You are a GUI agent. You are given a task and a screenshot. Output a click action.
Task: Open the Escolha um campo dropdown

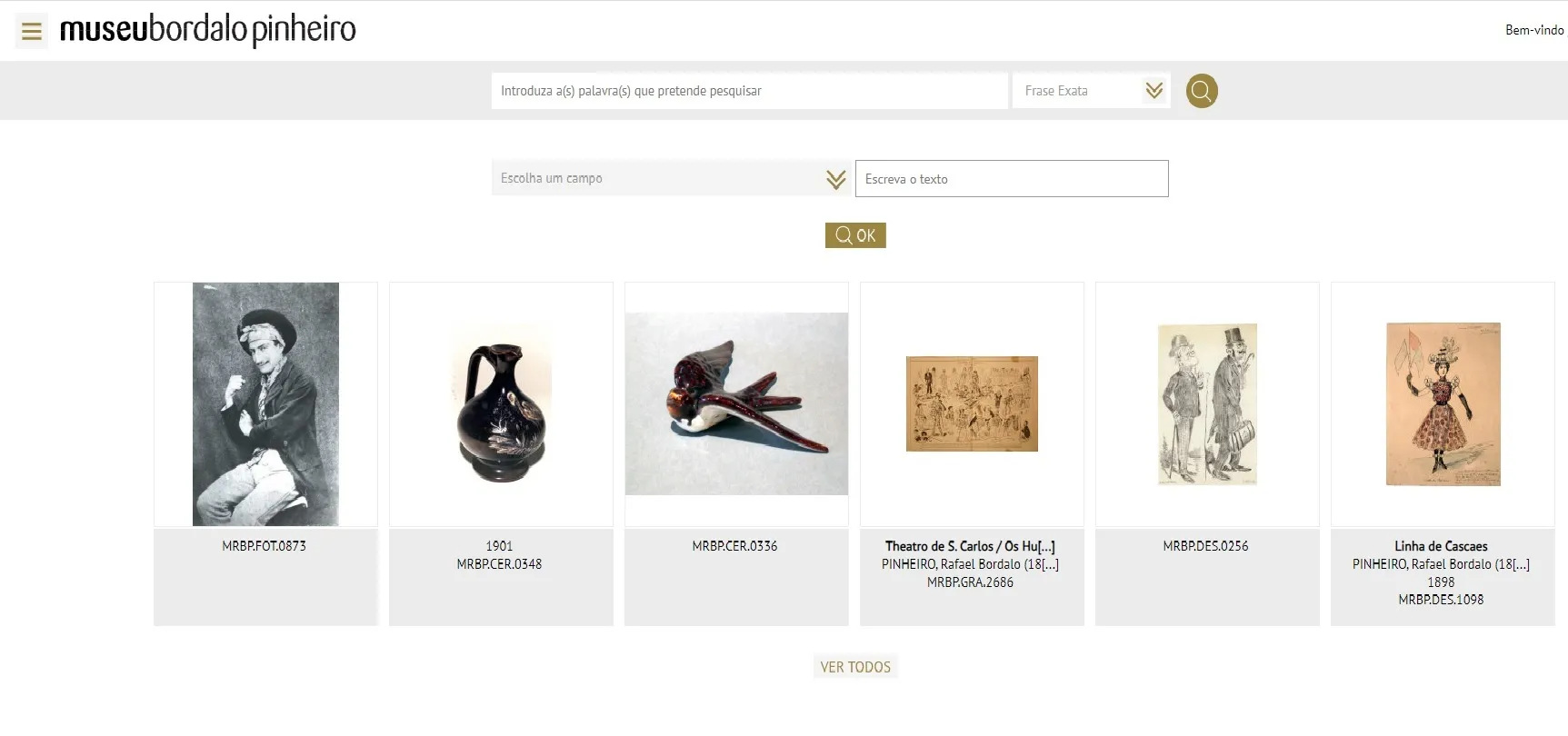point(671,179)
